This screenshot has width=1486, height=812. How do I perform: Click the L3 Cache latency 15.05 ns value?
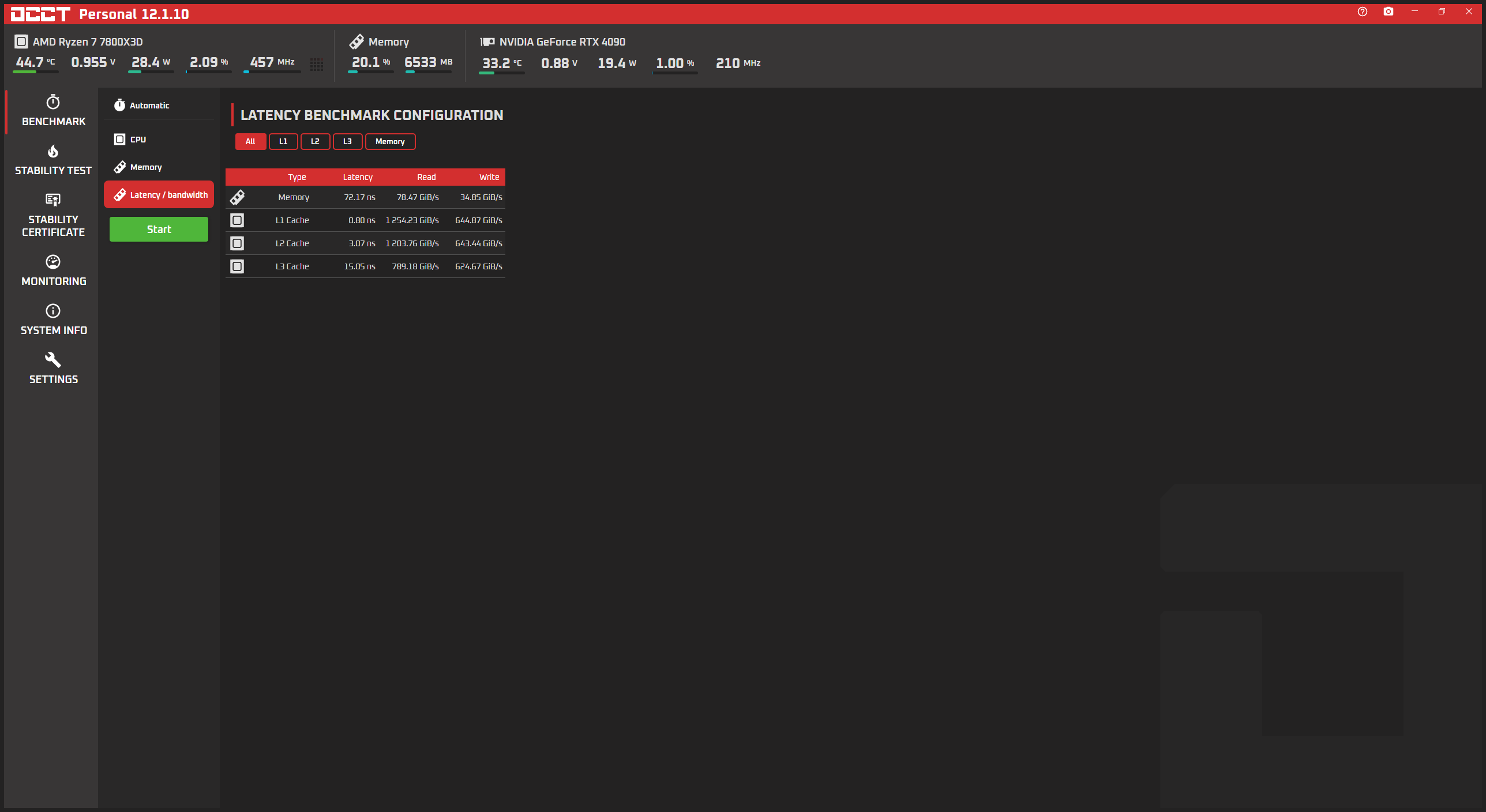click(x=359, y=266)
